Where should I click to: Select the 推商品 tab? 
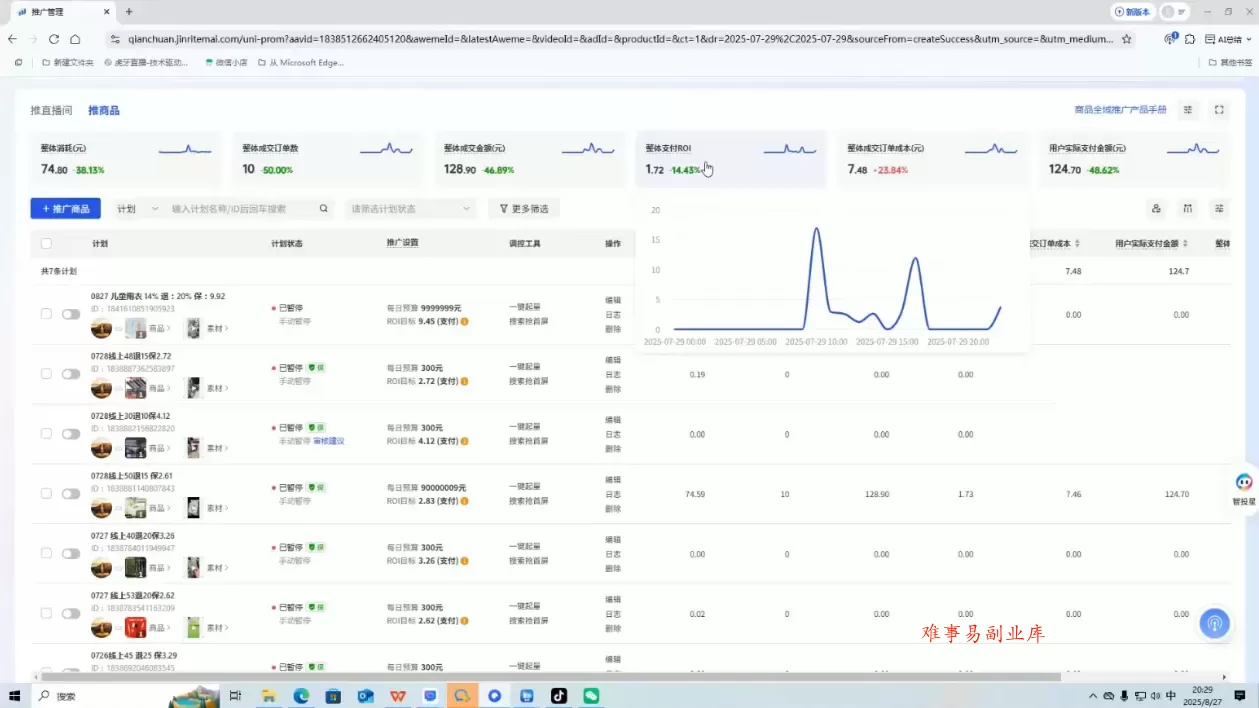click(104, 110)
